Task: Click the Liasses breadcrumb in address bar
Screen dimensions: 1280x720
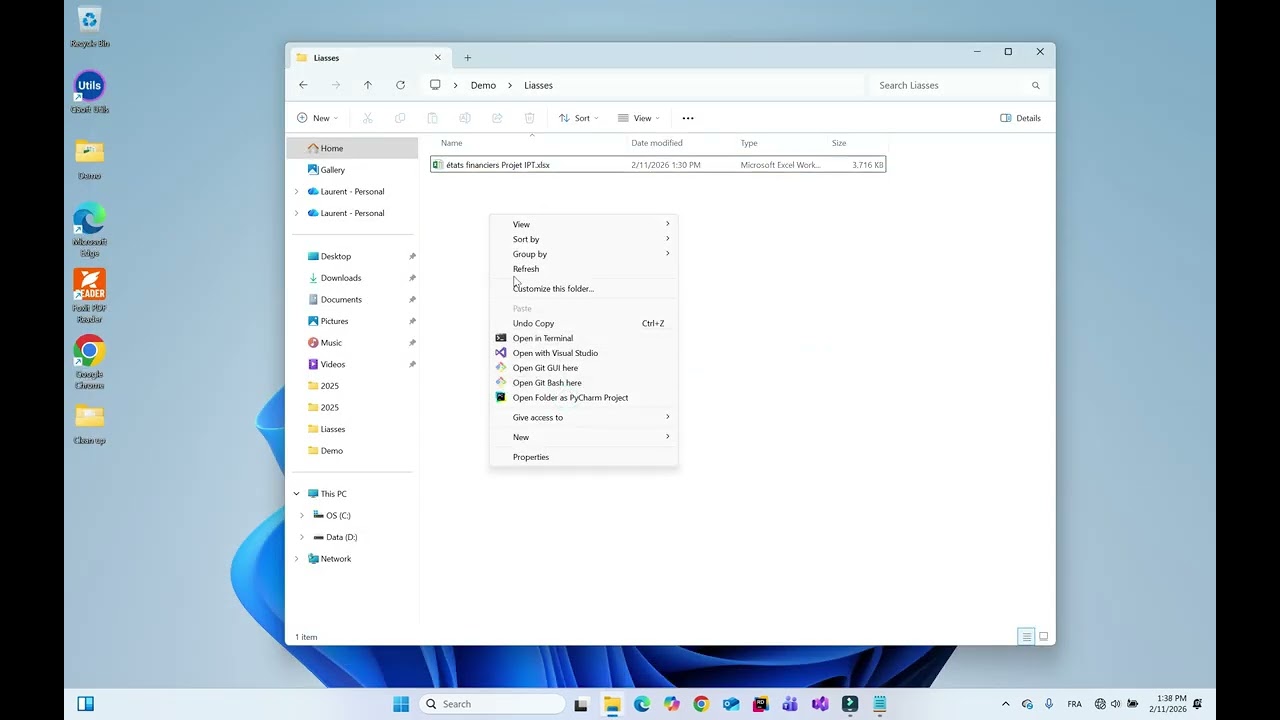Action: tap(538, 85)
